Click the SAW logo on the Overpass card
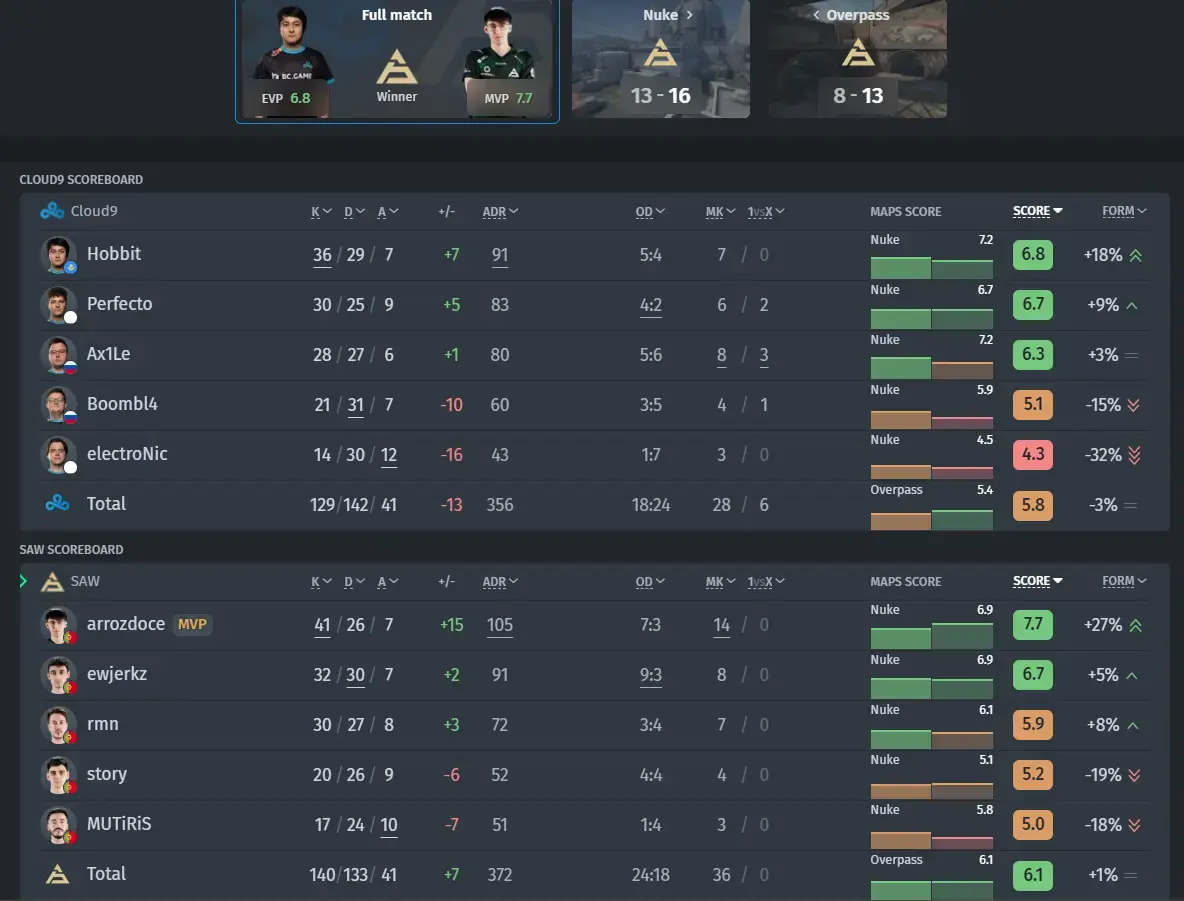Image resolution: width=1184 pixels, height=901 pixels. coord(858,52)
